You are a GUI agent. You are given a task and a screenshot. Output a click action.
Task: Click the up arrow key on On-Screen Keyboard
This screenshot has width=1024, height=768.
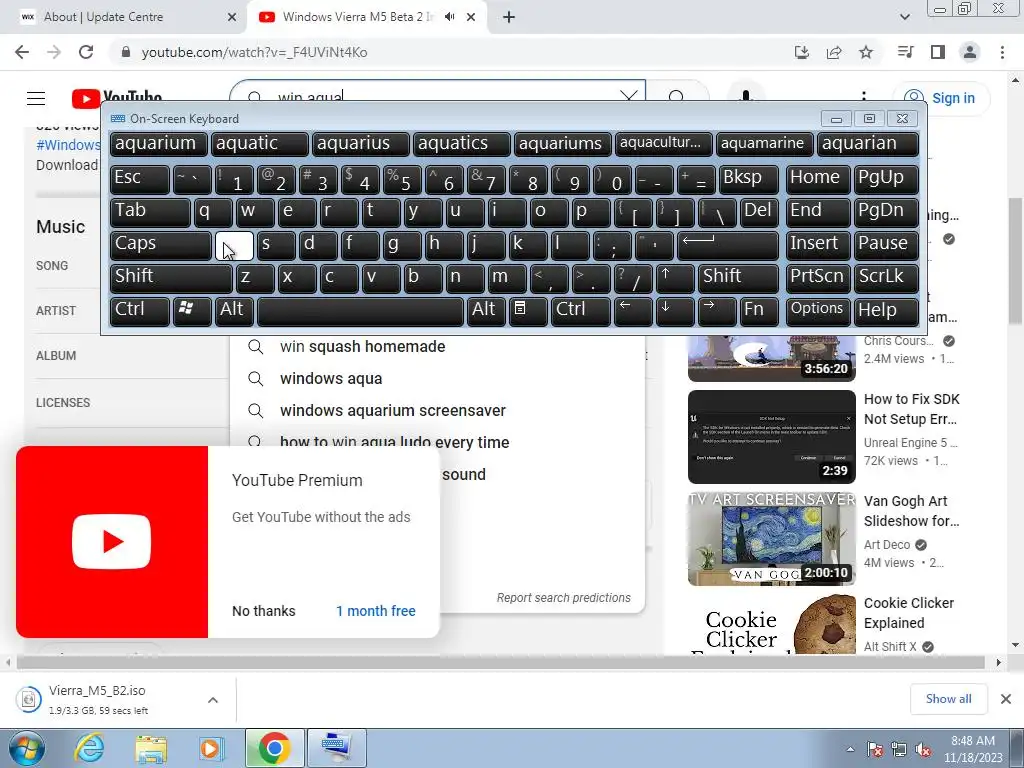point(675,278)
